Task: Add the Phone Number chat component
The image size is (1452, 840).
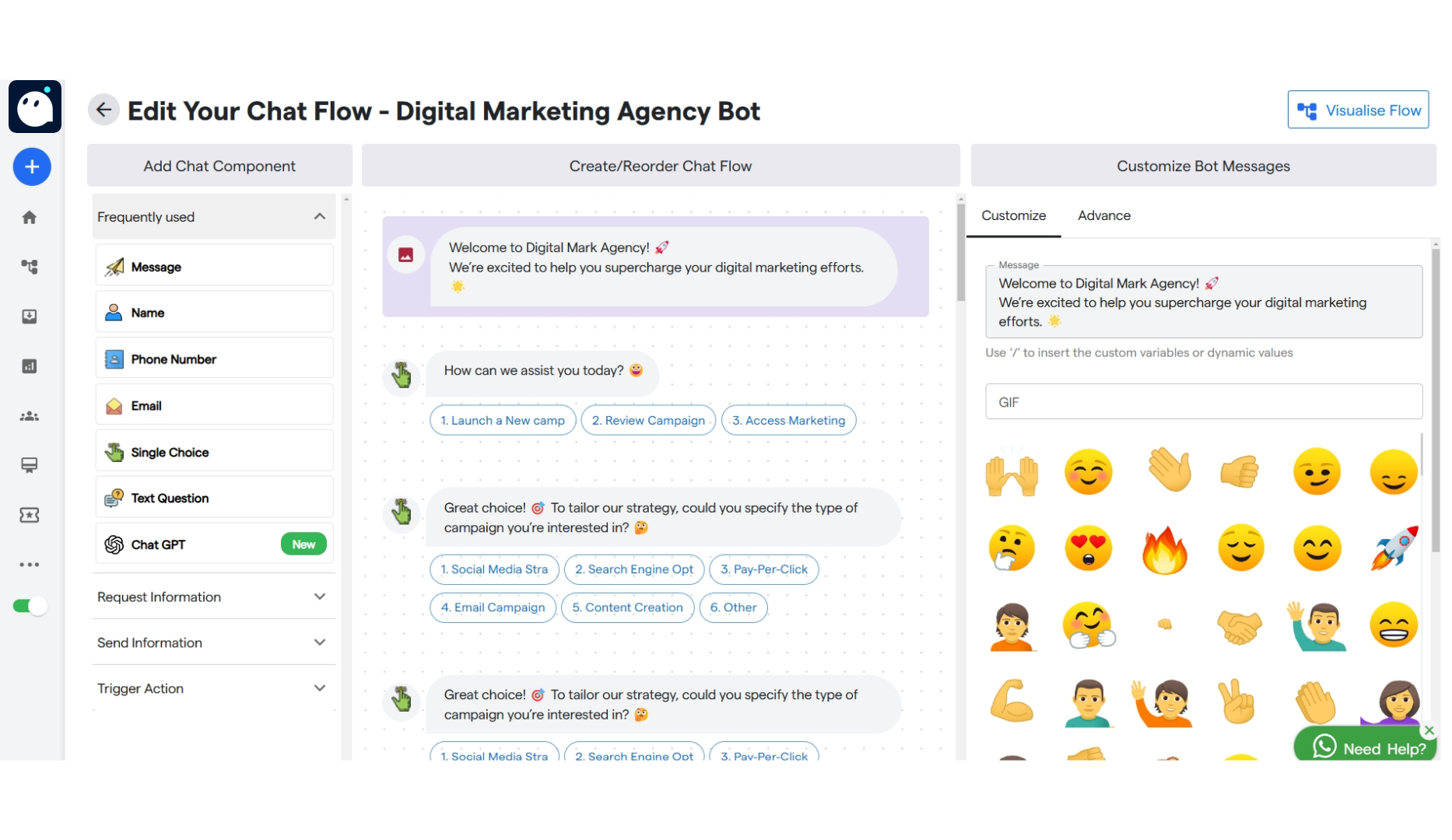Action: click(215, 359)
